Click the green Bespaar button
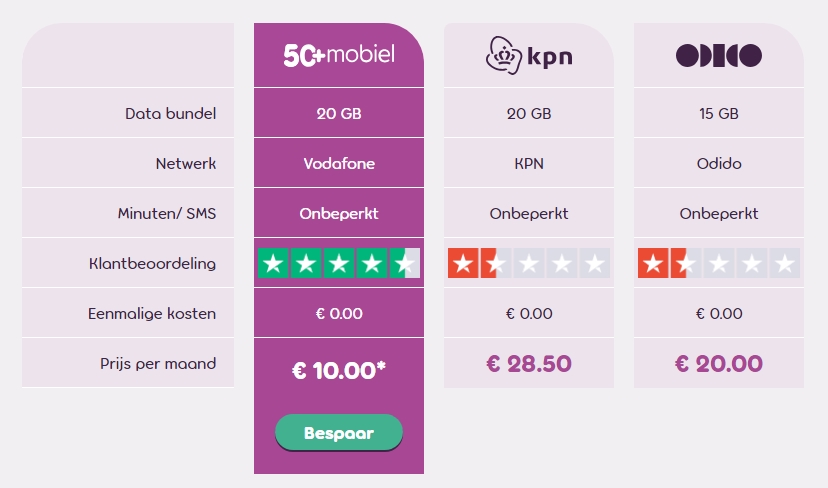This screenshot has height=488, width=828. click(338, 433)
